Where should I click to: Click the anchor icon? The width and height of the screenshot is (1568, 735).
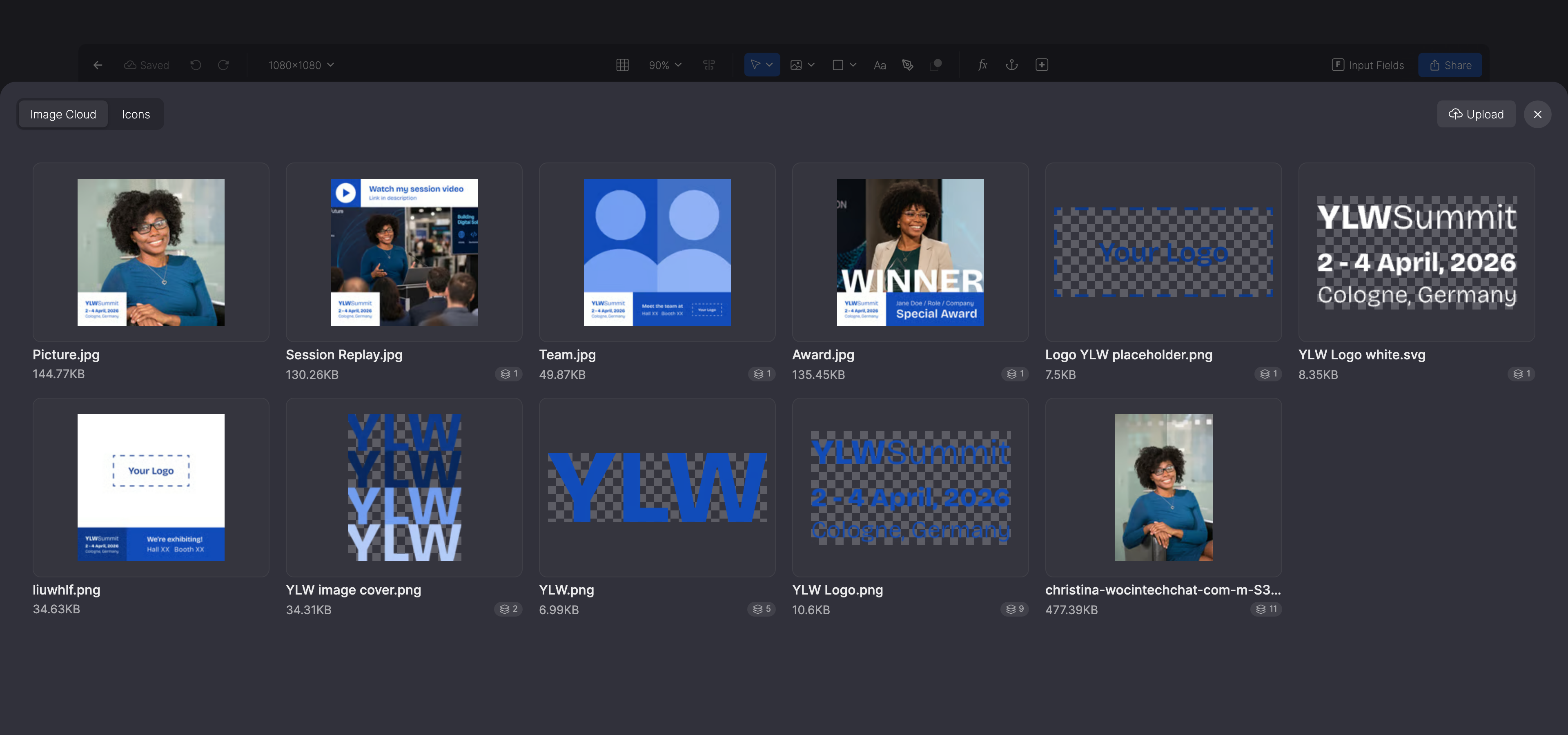point(1012,65)
